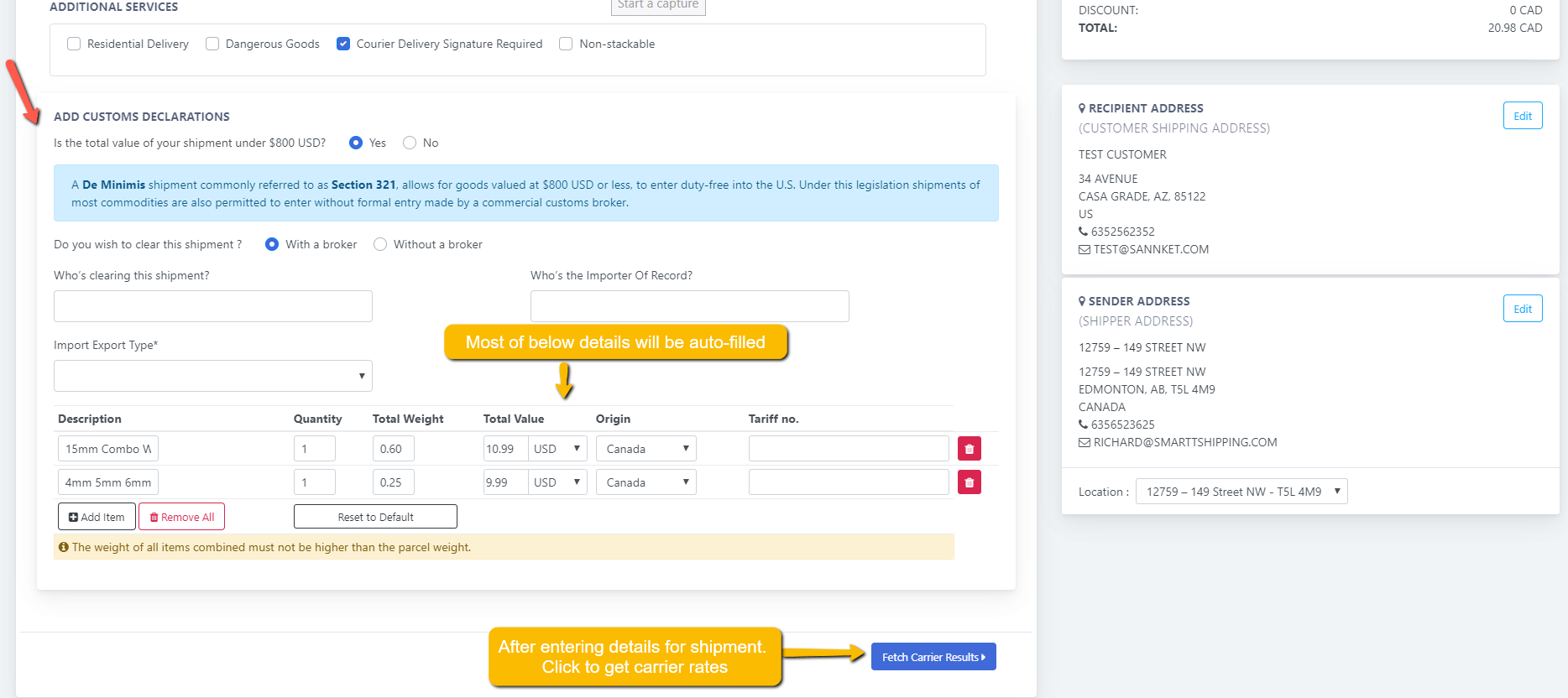Viewport: 1568px width, 698px height.
Task: Focus Tariff no. field for first item
Action: point(848,449)
